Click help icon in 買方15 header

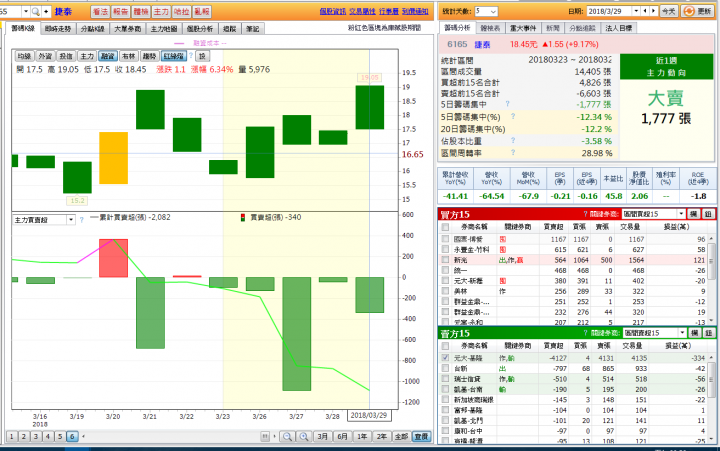[585, 214]
